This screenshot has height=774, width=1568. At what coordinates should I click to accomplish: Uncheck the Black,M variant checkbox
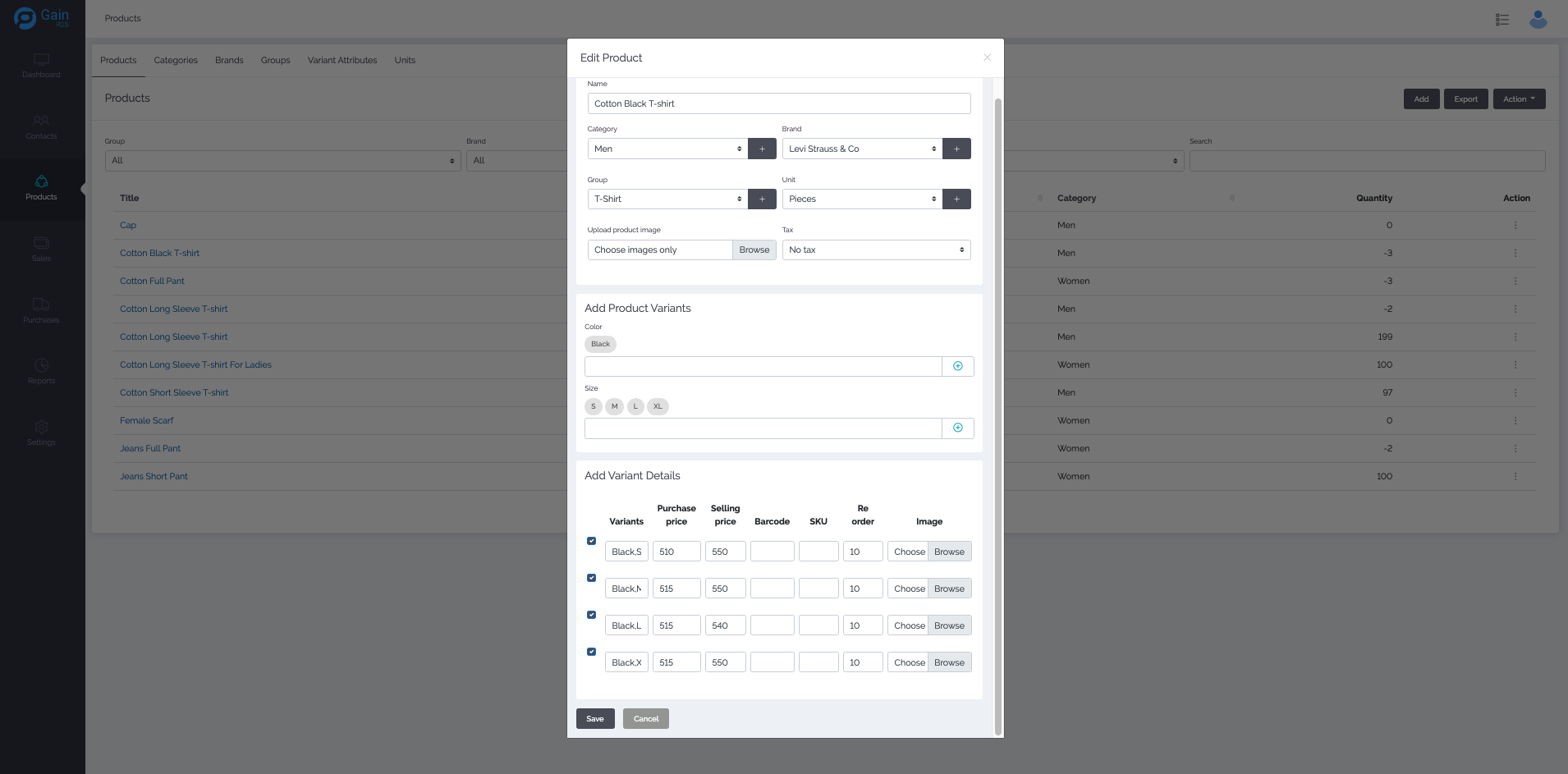(x=591, y=578)
